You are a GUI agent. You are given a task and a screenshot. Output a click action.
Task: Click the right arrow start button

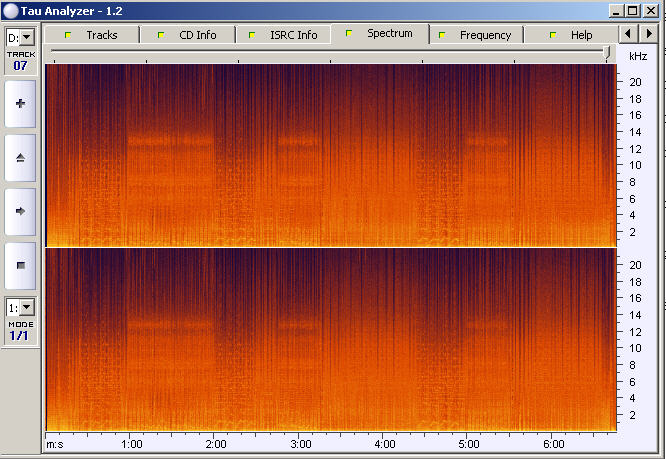(x=21, y=211)
